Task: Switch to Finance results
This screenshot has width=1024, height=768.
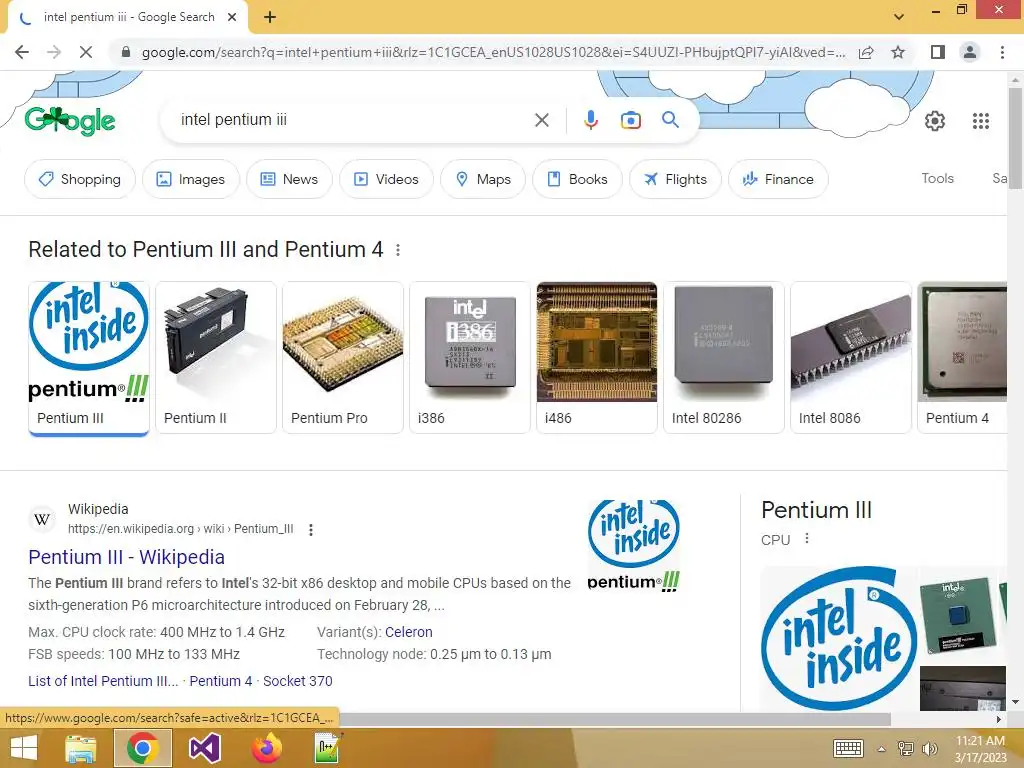Action: 778,179
